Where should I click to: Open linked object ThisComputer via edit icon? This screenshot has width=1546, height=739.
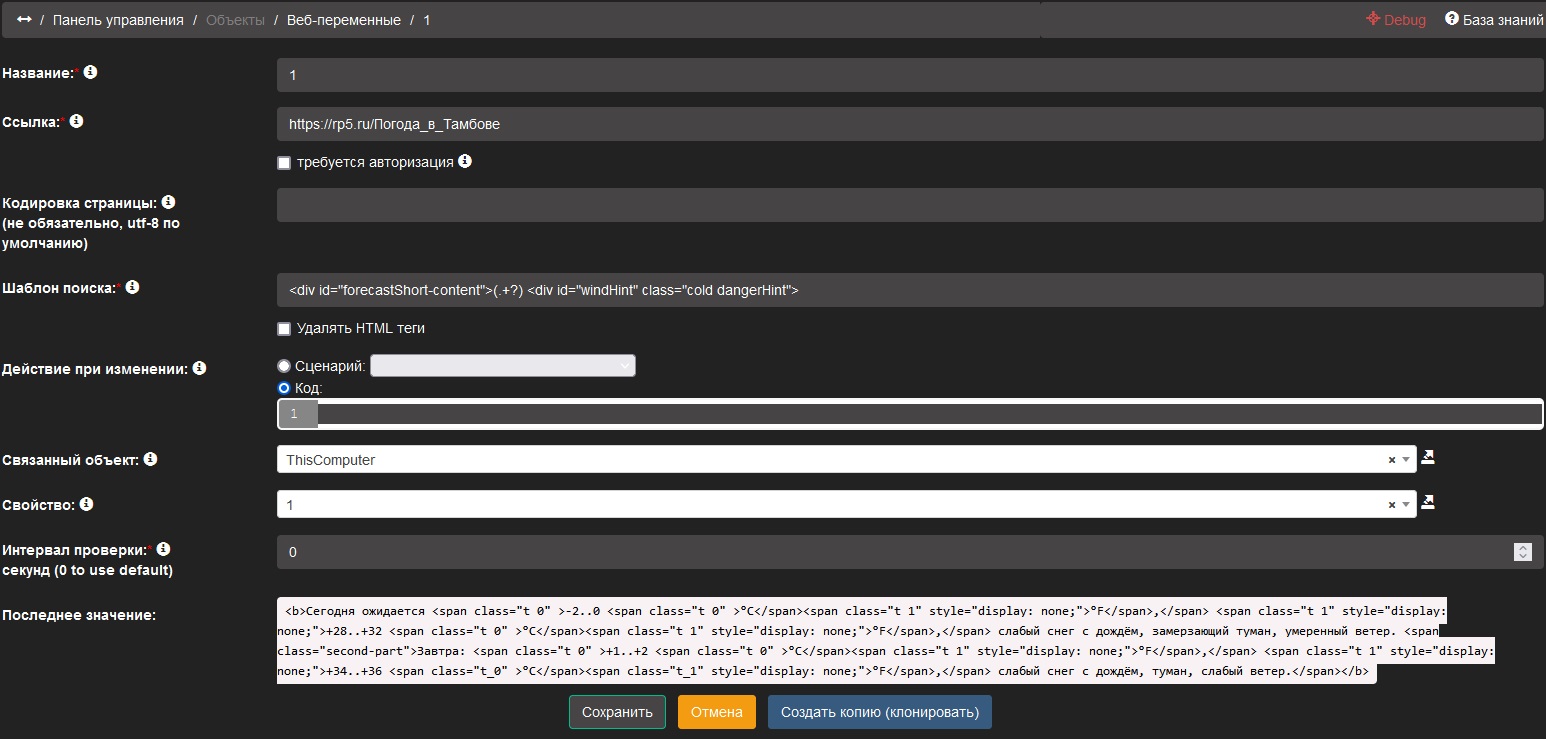point(1428,457)
